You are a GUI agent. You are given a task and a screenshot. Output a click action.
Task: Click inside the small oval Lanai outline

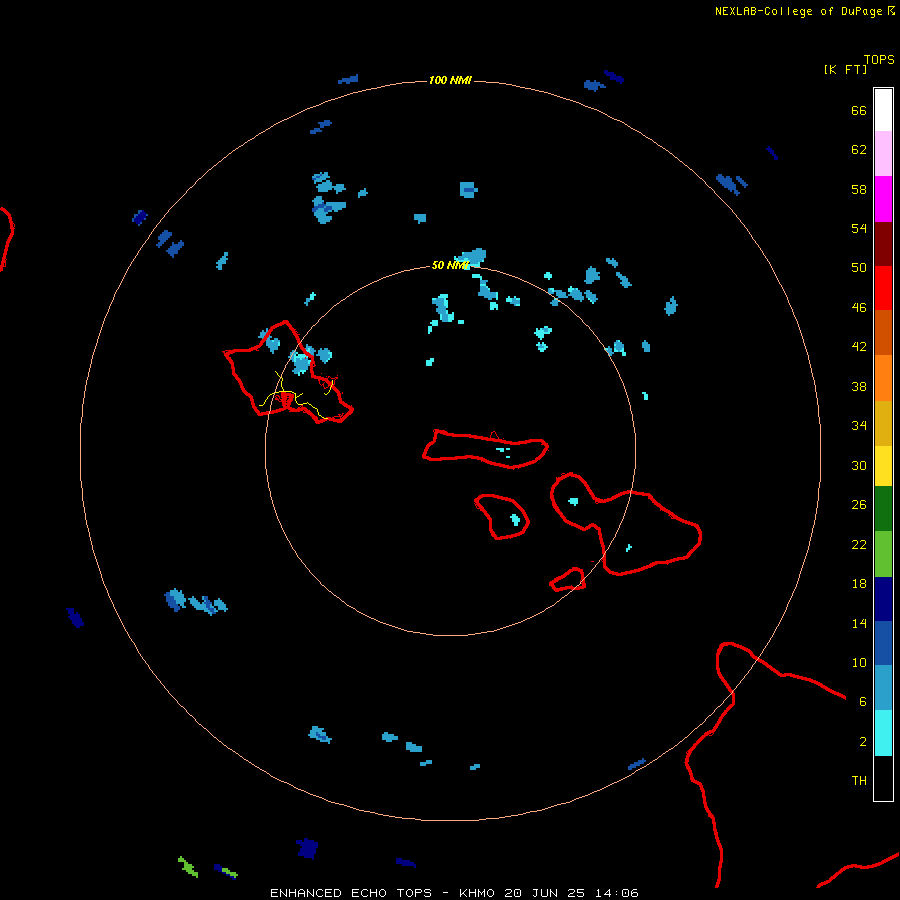pyautogui.click(x=502, y=517)
